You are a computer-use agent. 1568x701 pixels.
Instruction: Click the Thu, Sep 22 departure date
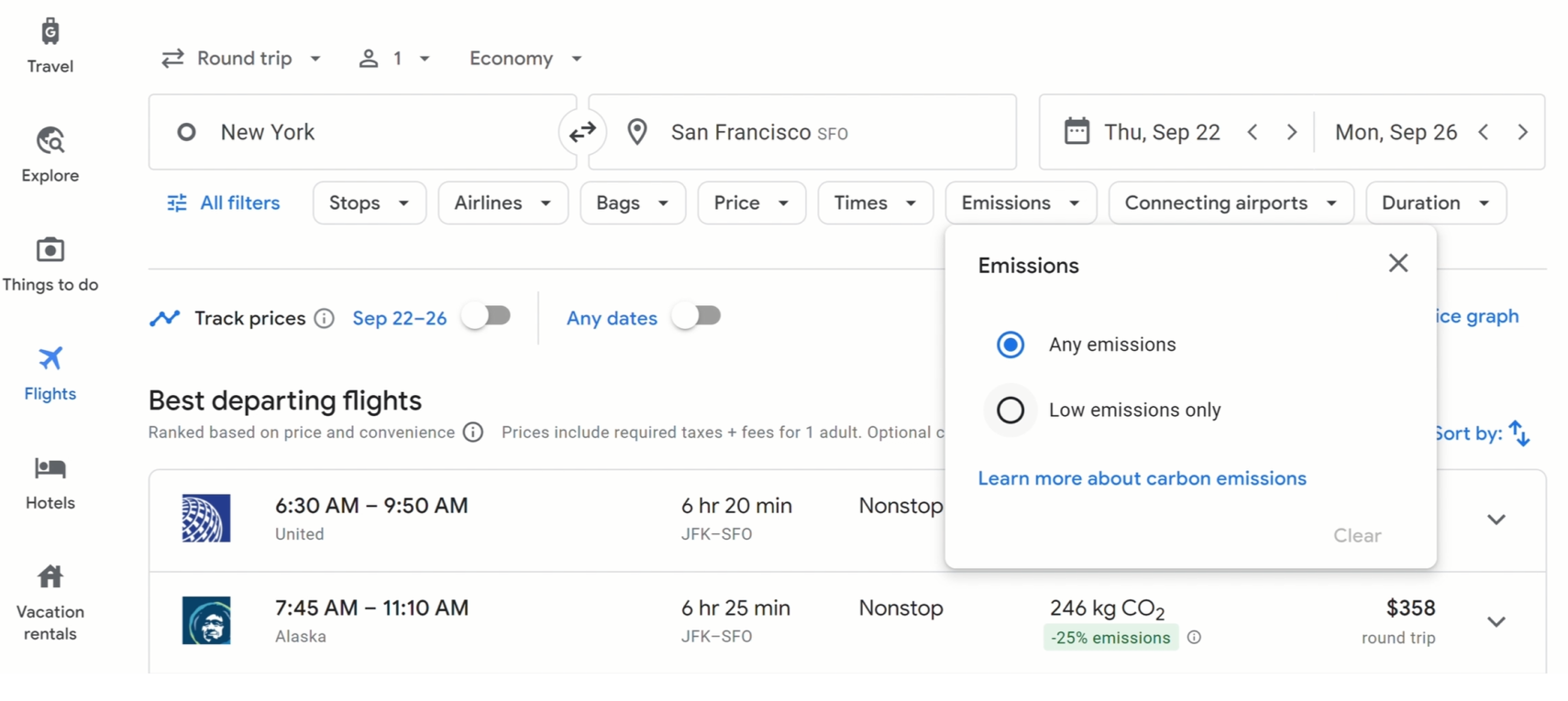point(1162,132)
